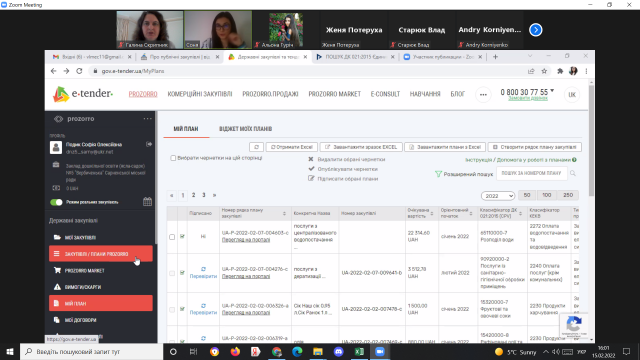The image size is (640, 360).
Task: Show next Zoom participants with the arrow
Action: [x=536, y=30]
